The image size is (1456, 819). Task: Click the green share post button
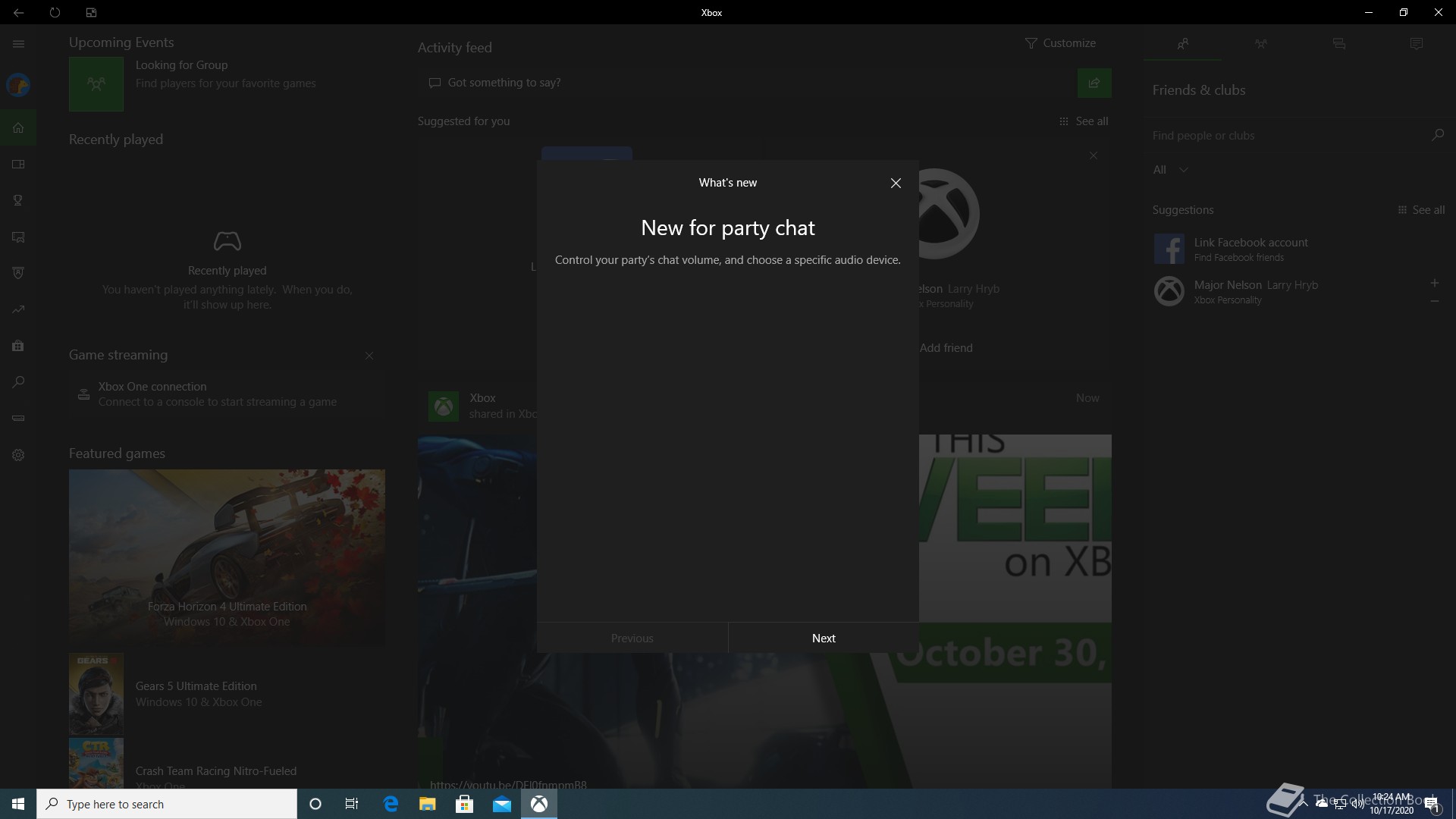pos(1094,83)
